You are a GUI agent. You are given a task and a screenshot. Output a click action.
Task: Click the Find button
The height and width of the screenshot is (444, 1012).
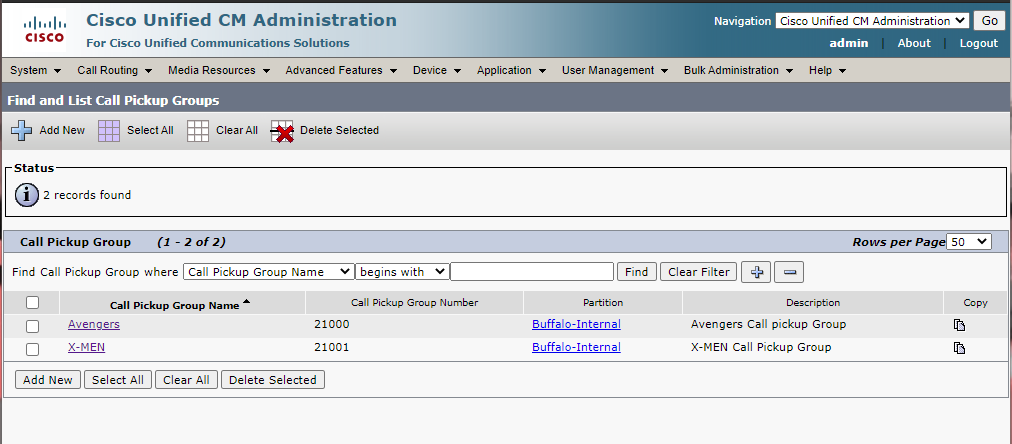tap(636, 272)
